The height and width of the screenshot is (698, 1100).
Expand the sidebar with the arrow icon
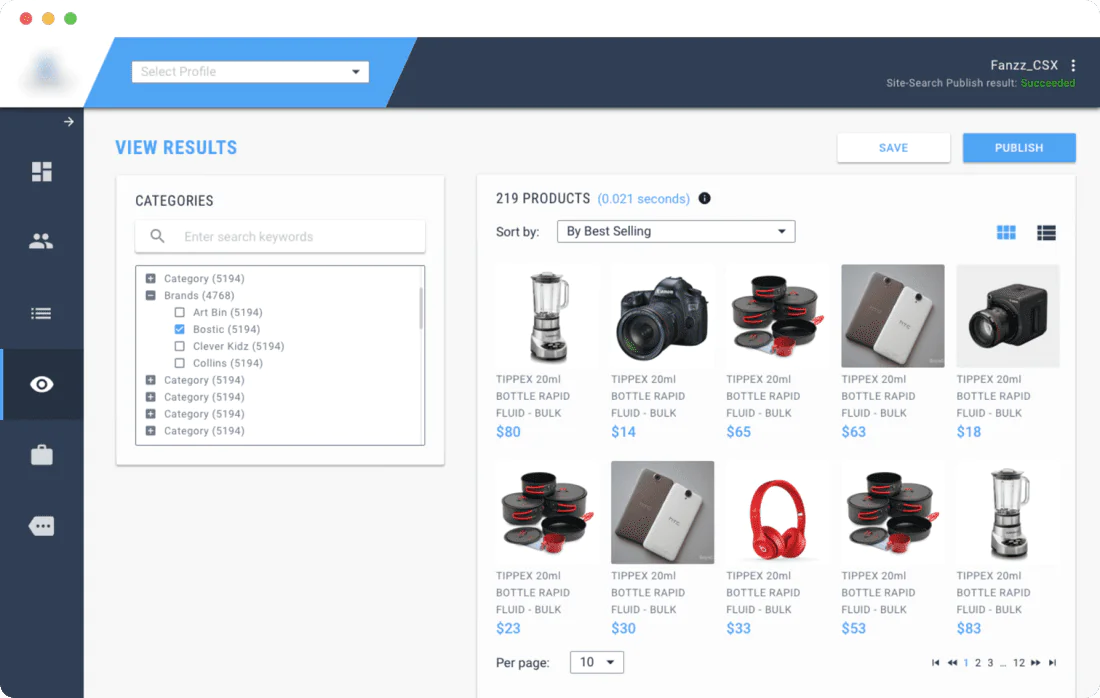point(69,121)
